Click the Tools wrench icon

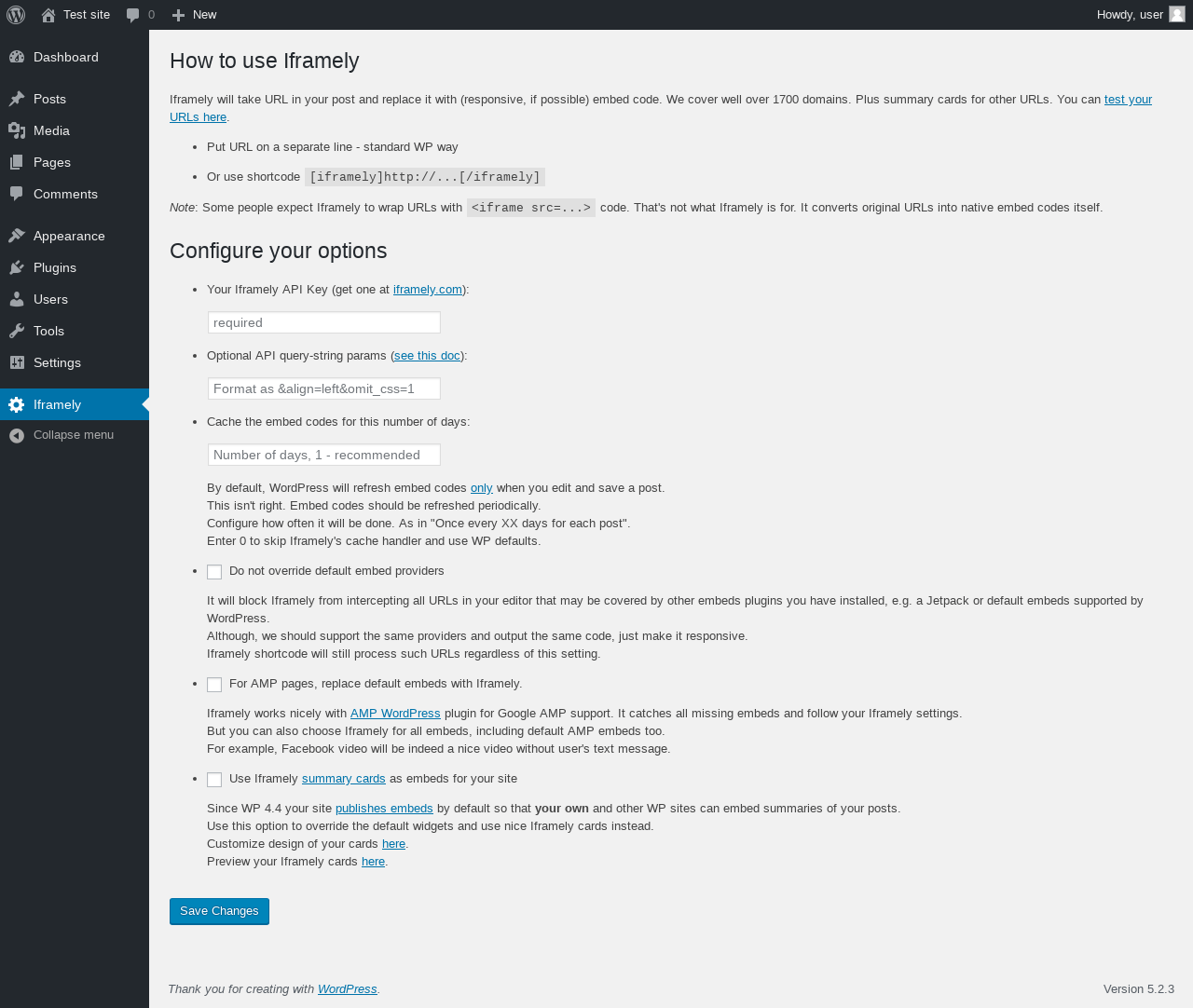pyautogui.click(x=17, y=331)
